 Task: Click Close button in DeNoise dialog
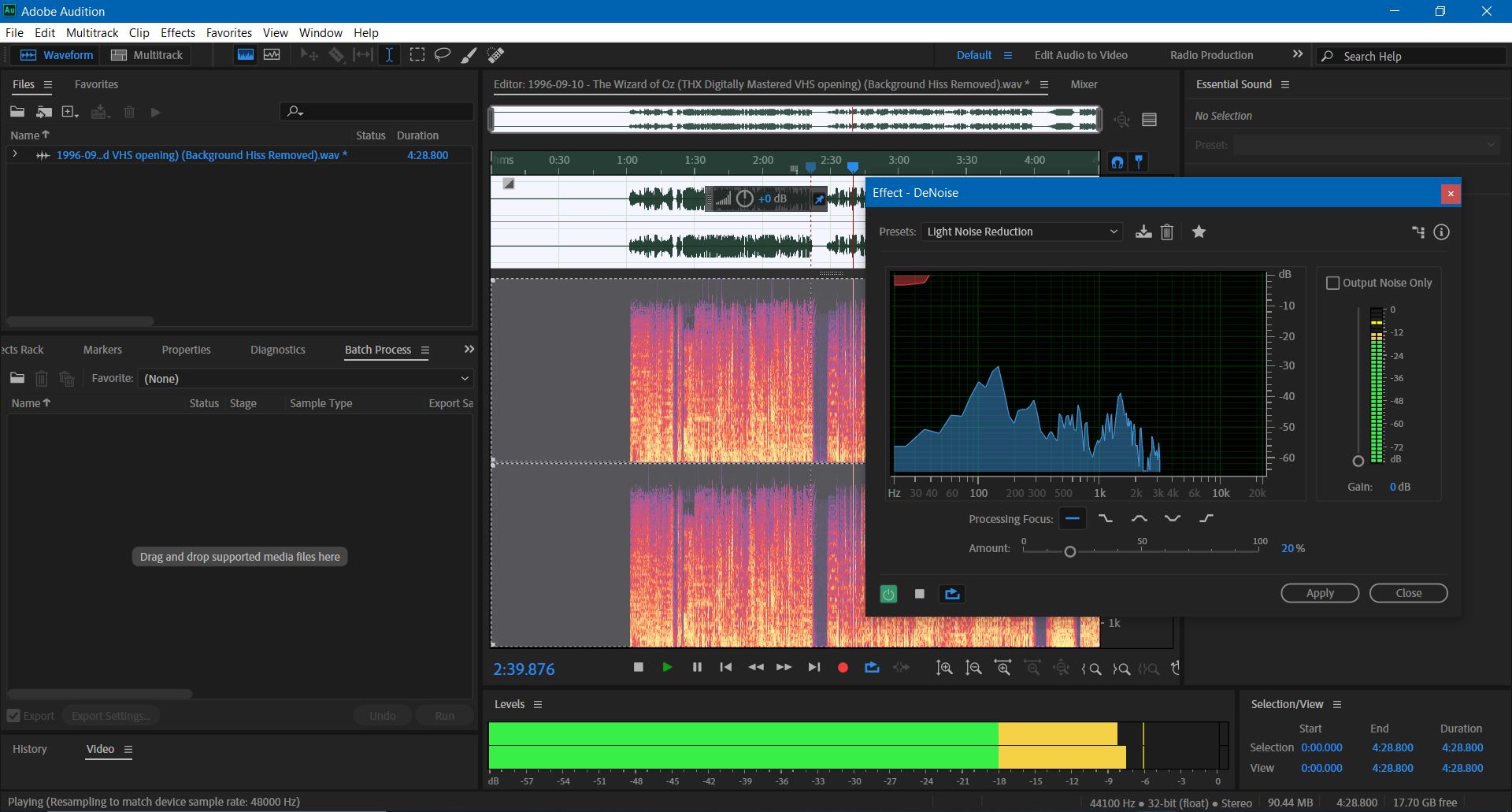pos(1408,593)
